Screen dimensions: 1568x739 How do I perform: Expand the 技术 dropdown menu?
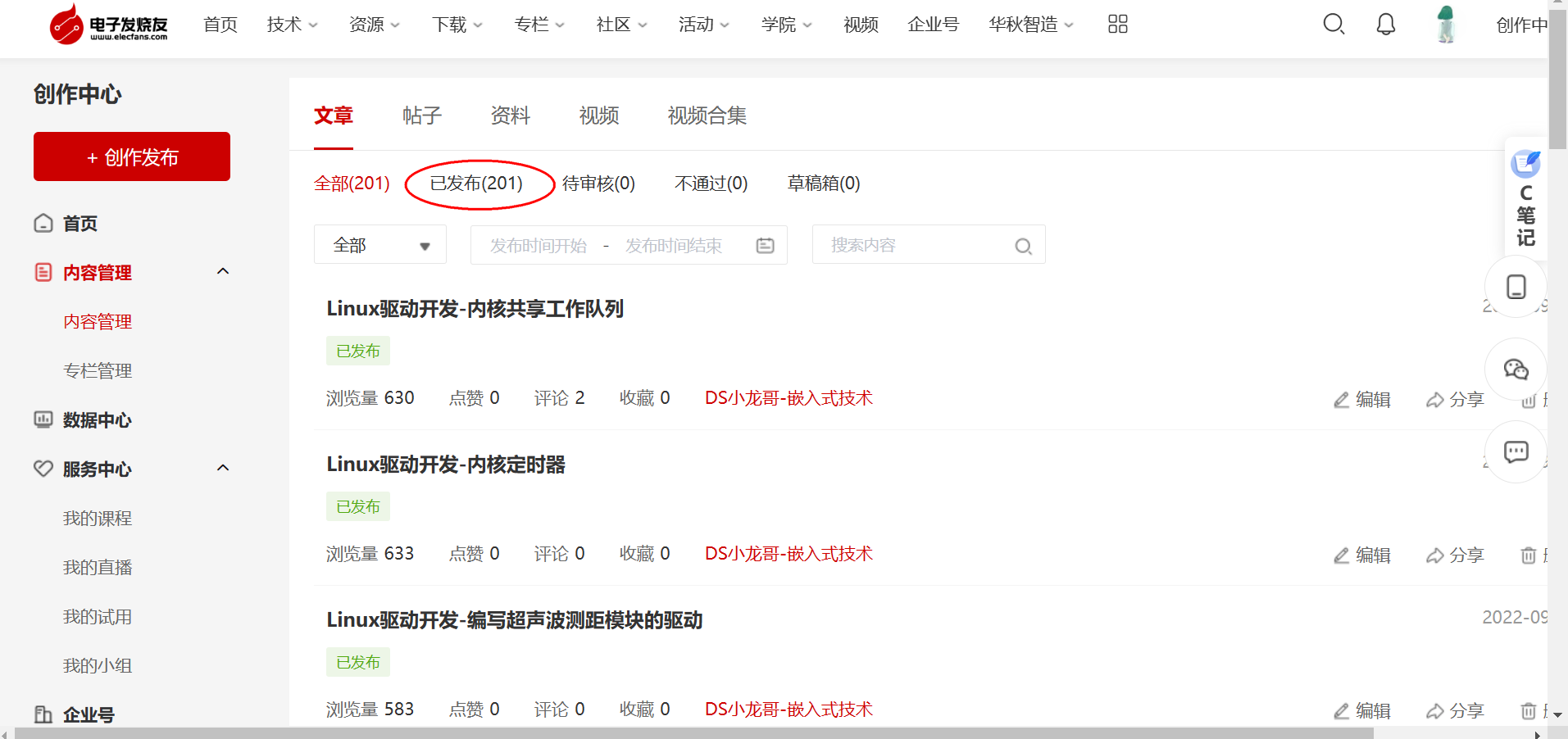pyautogui.click(x=293, y=25)
